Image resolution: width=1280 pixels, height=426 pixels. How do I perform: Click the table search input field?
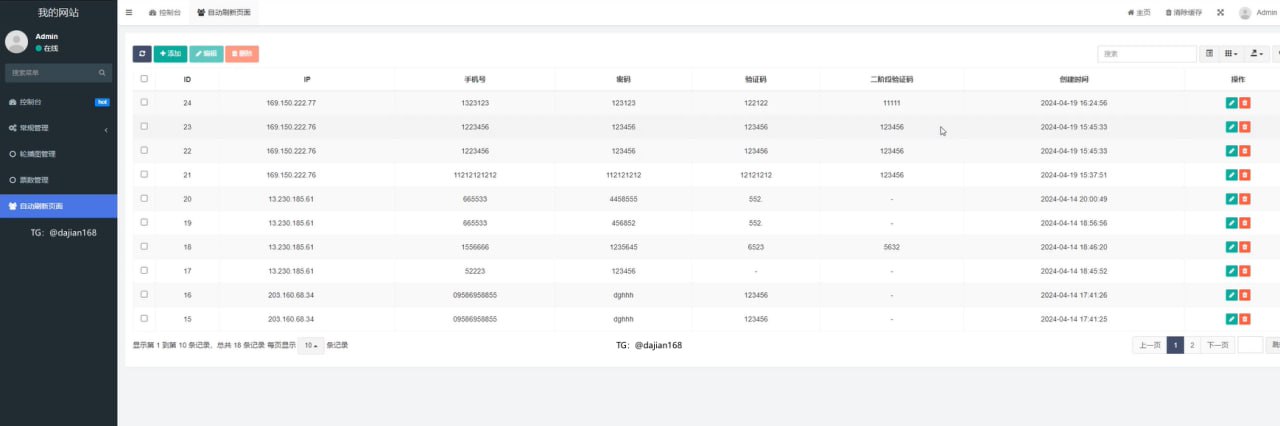pyautogui.click(x=1146, y=53)
